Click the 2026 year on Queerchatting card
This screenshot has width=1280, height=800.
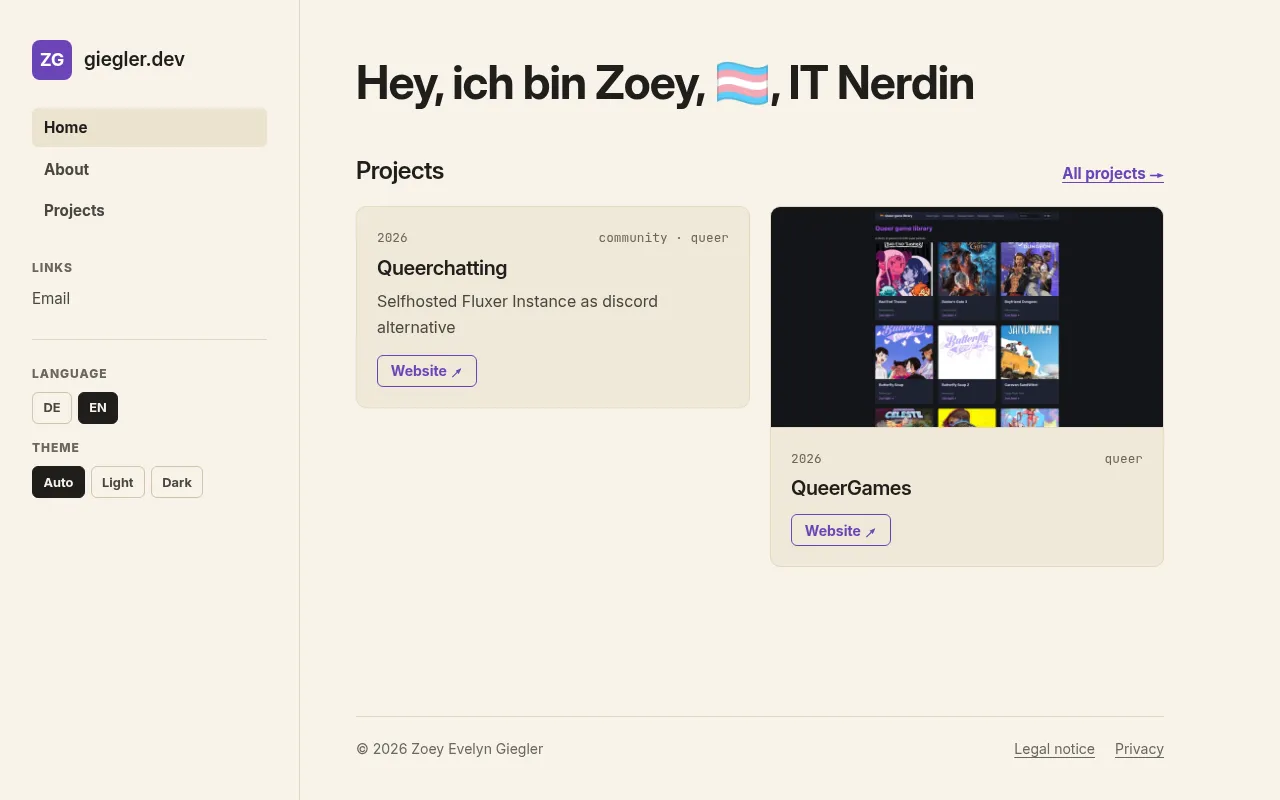[392, 238]
